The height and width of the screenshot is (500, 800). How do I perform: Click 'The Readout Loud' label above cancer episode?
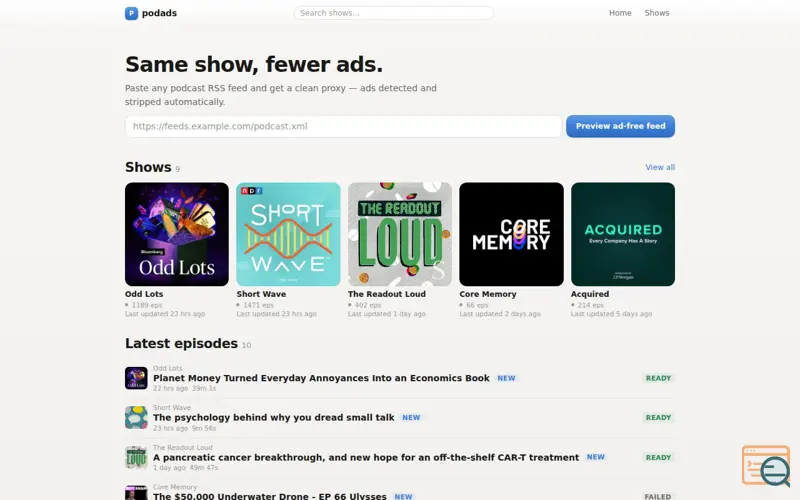click(x=183, y=447)
